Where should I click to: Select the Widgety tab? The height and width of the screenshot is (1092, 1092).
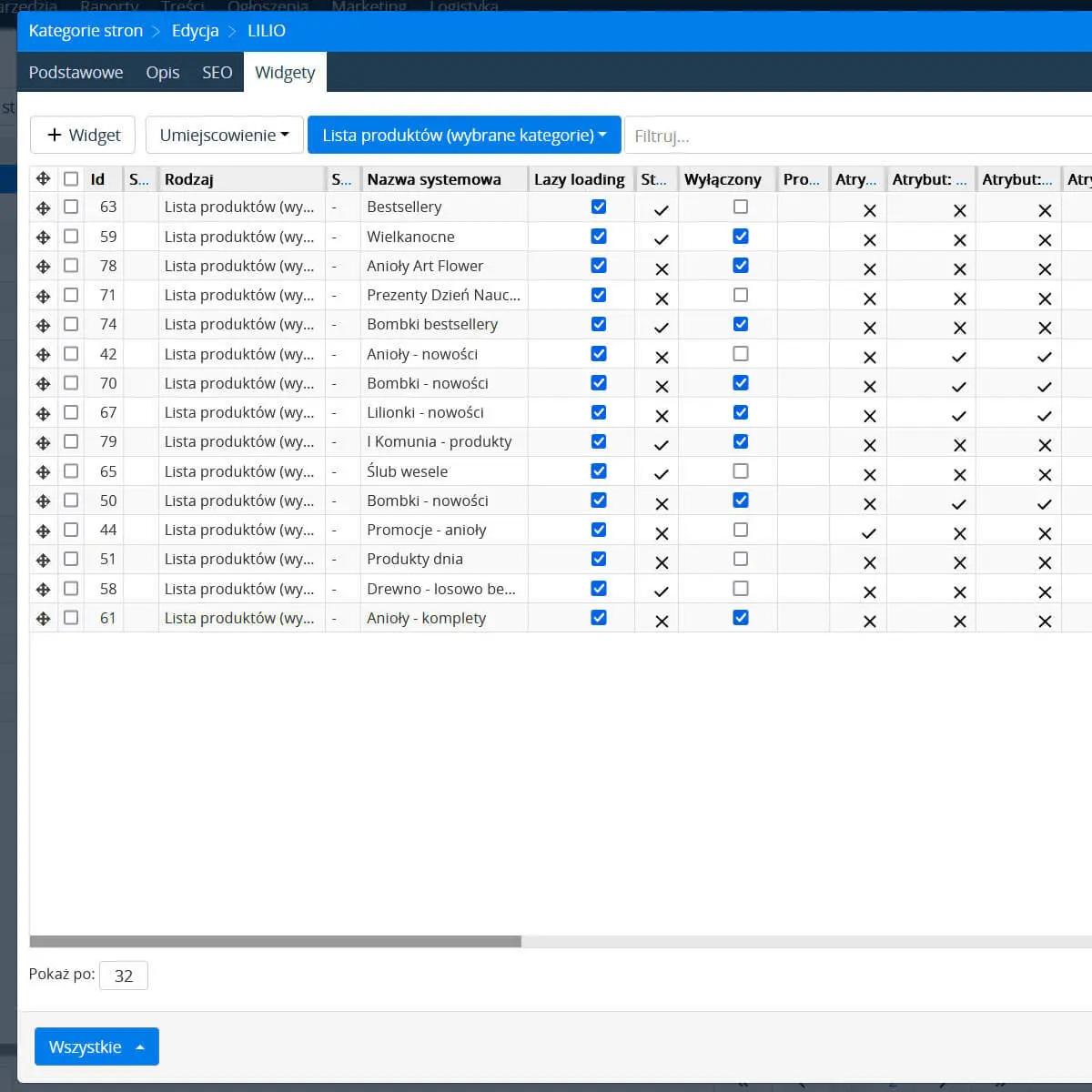(x=285, y=72)
